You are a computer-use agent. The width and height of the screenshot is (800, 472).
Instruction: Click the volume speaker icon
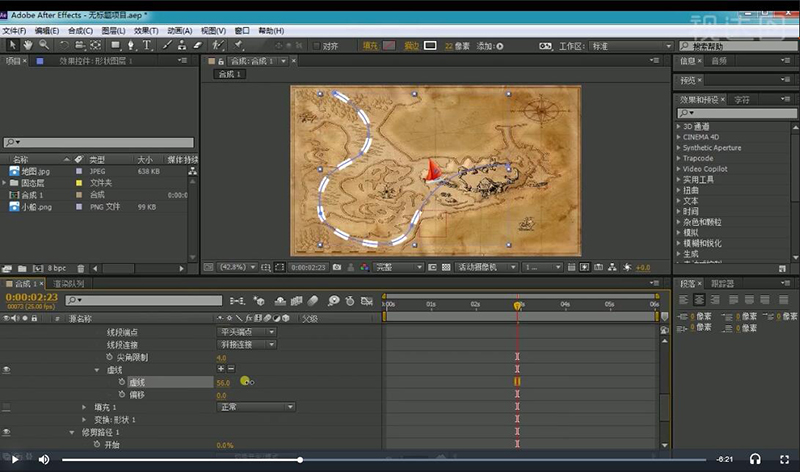(44, 459)
